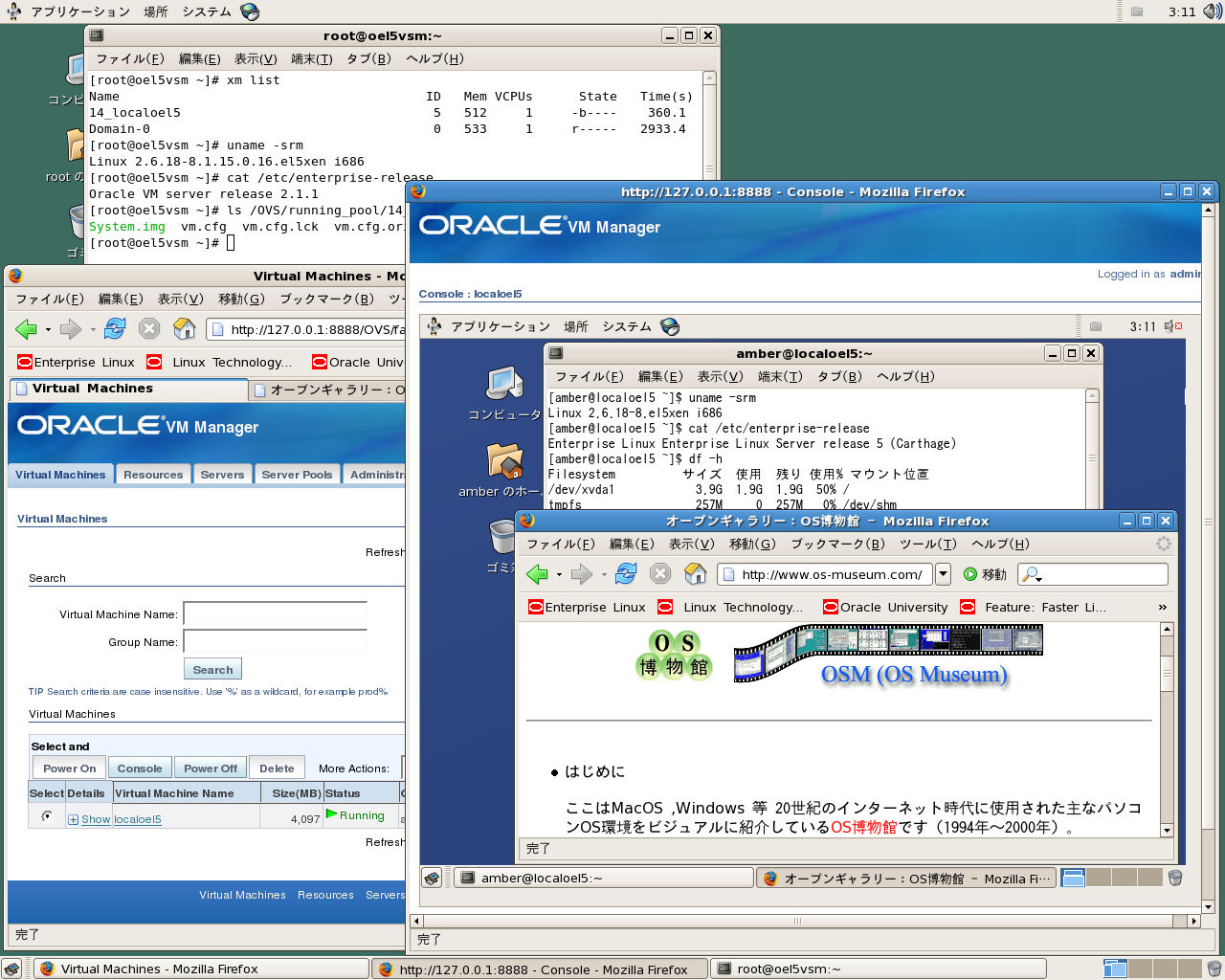The width and height of the screenshot is (1225, 980).
Task: Click Forward arrow in Virtual Machines Firefox window
Action: pos(70,329)
